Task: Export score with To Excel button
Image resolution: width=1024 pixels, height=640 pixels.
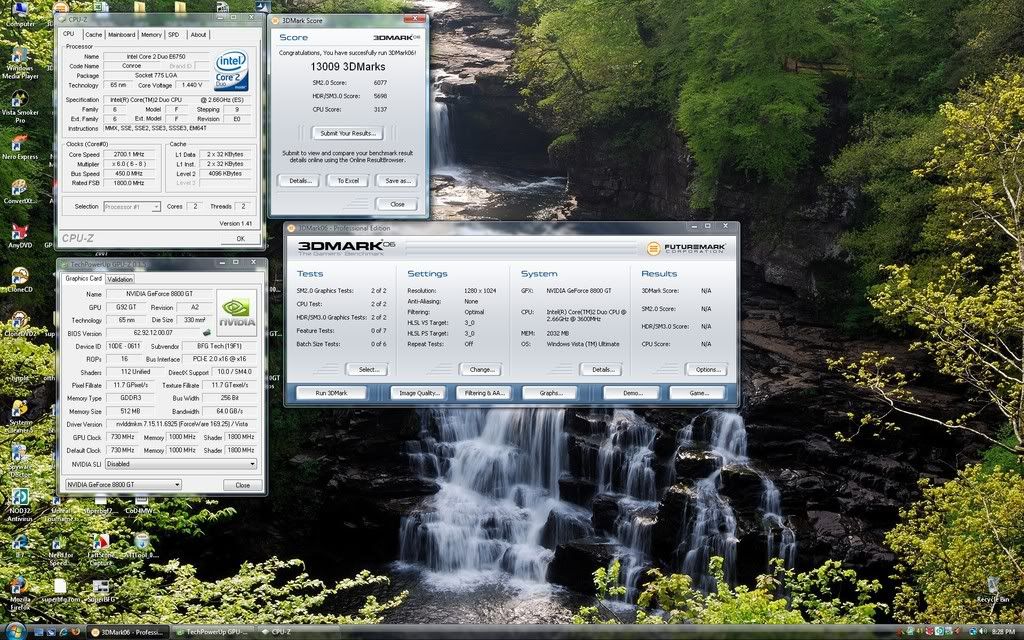Action: [x=348, y=181]
